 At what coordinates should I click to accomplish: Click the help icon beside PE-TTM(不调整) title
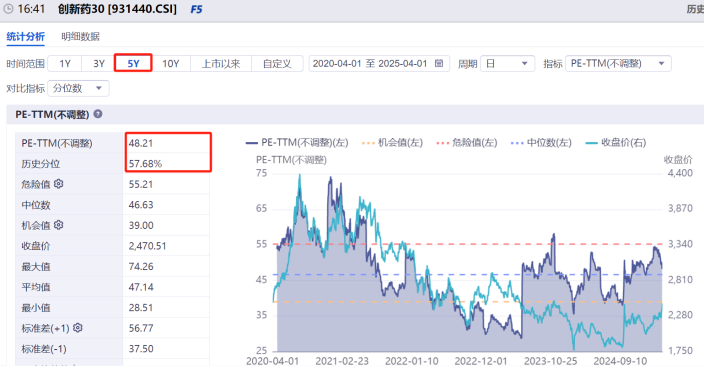98,114
